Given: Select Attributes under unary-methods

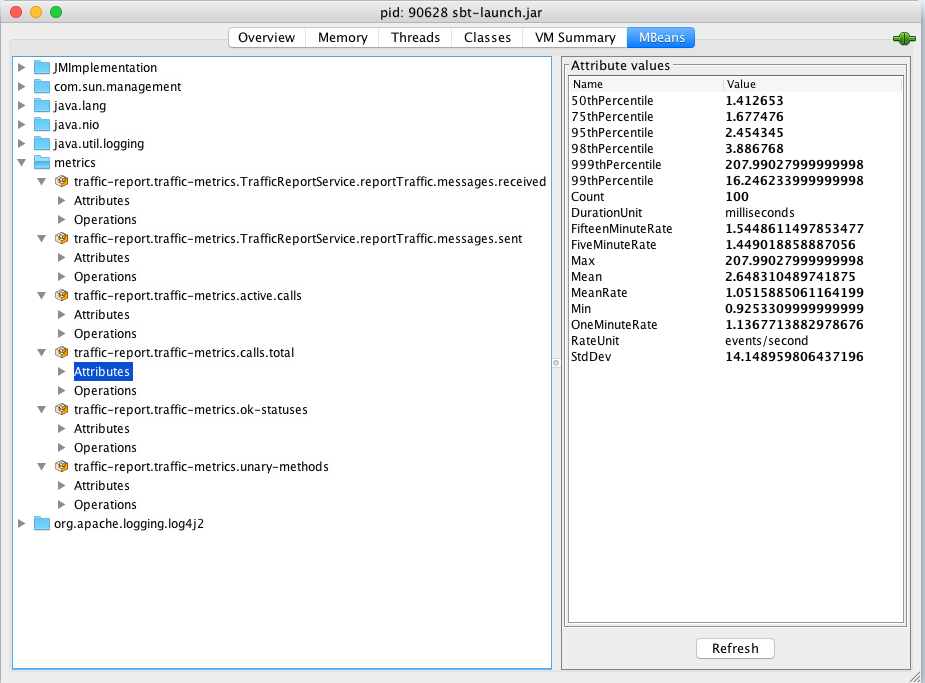Looking at the screenshot, I should pos(101,485).
